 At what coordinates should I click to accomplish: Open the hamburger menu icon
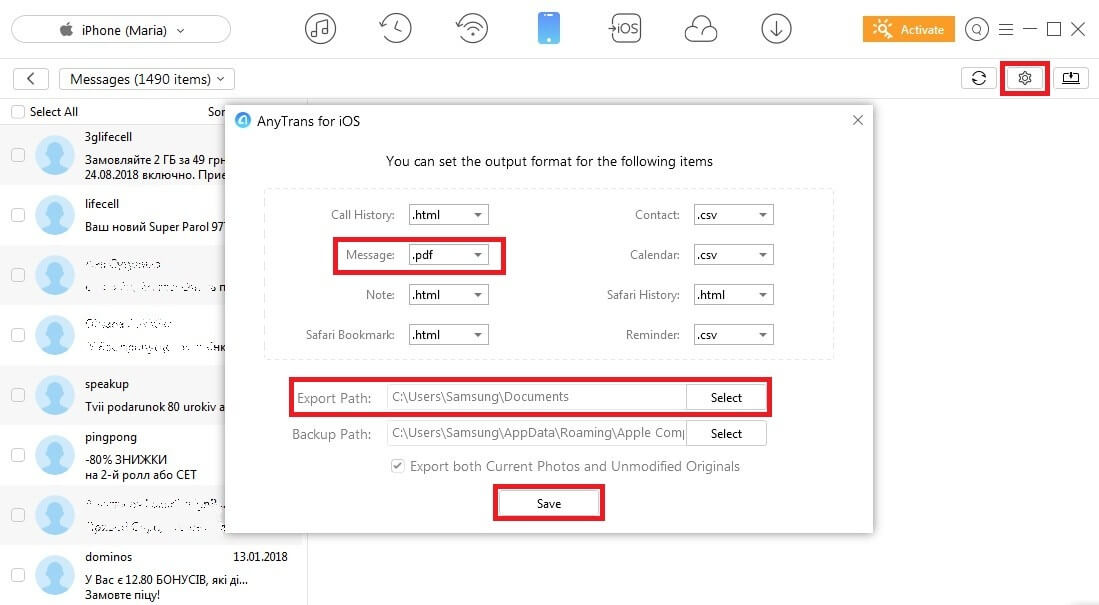[x=1006, y=29]
